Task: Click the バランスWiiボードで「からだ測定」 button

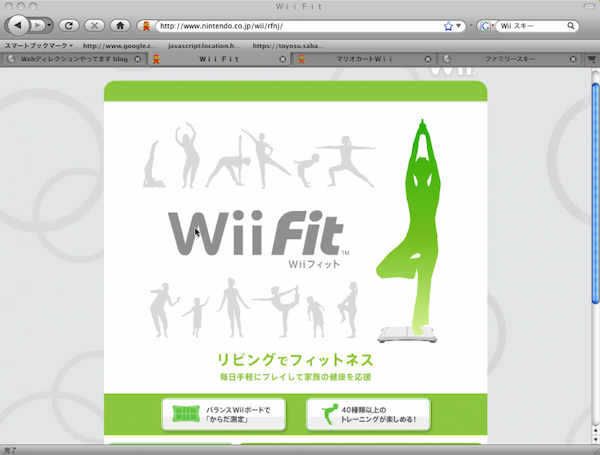Action: click(x=224, y=414)
